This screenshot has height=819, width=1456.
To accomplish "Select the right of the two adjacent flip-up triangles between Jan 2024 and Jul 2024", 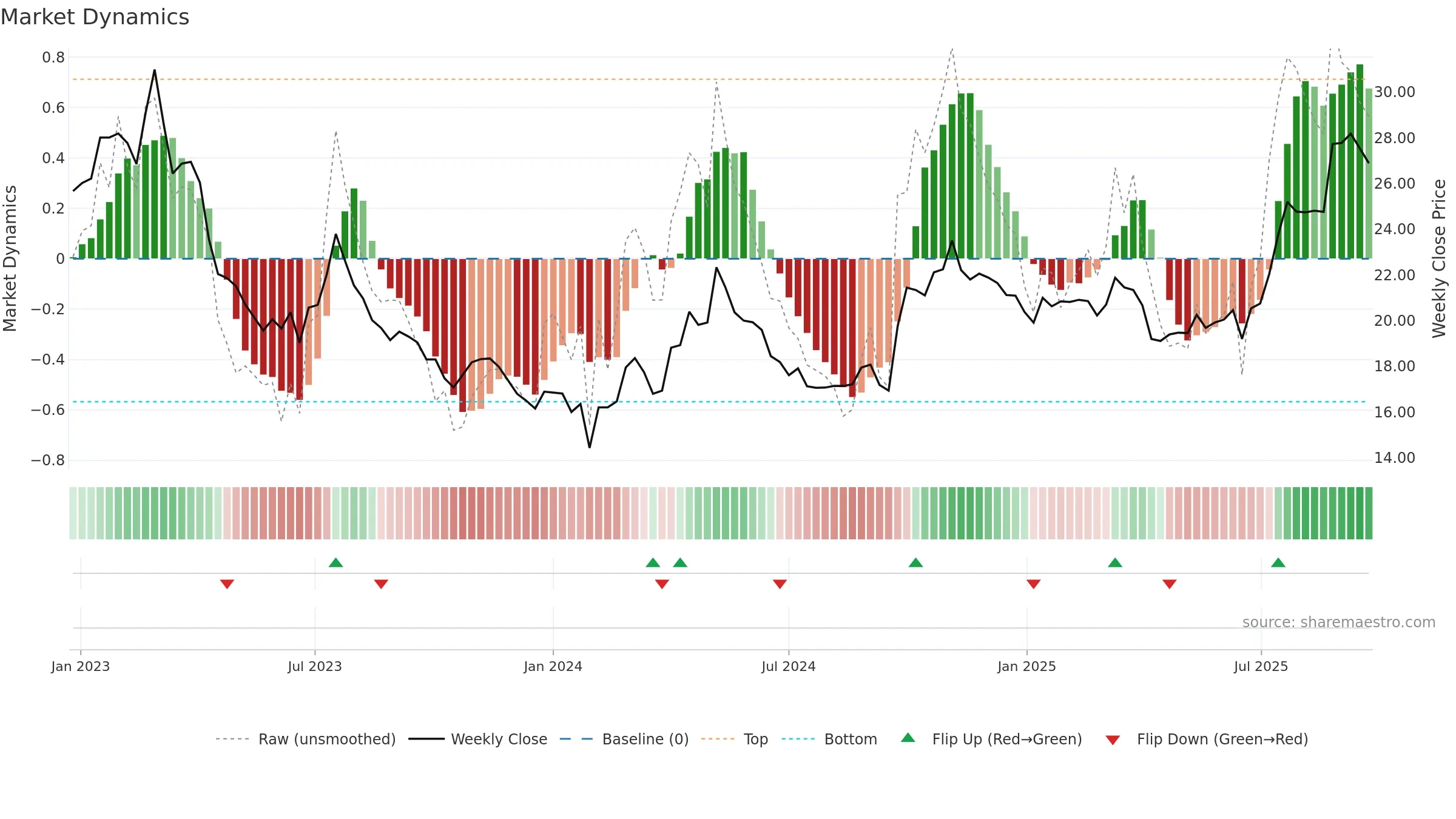I will (x=680, y=562).
